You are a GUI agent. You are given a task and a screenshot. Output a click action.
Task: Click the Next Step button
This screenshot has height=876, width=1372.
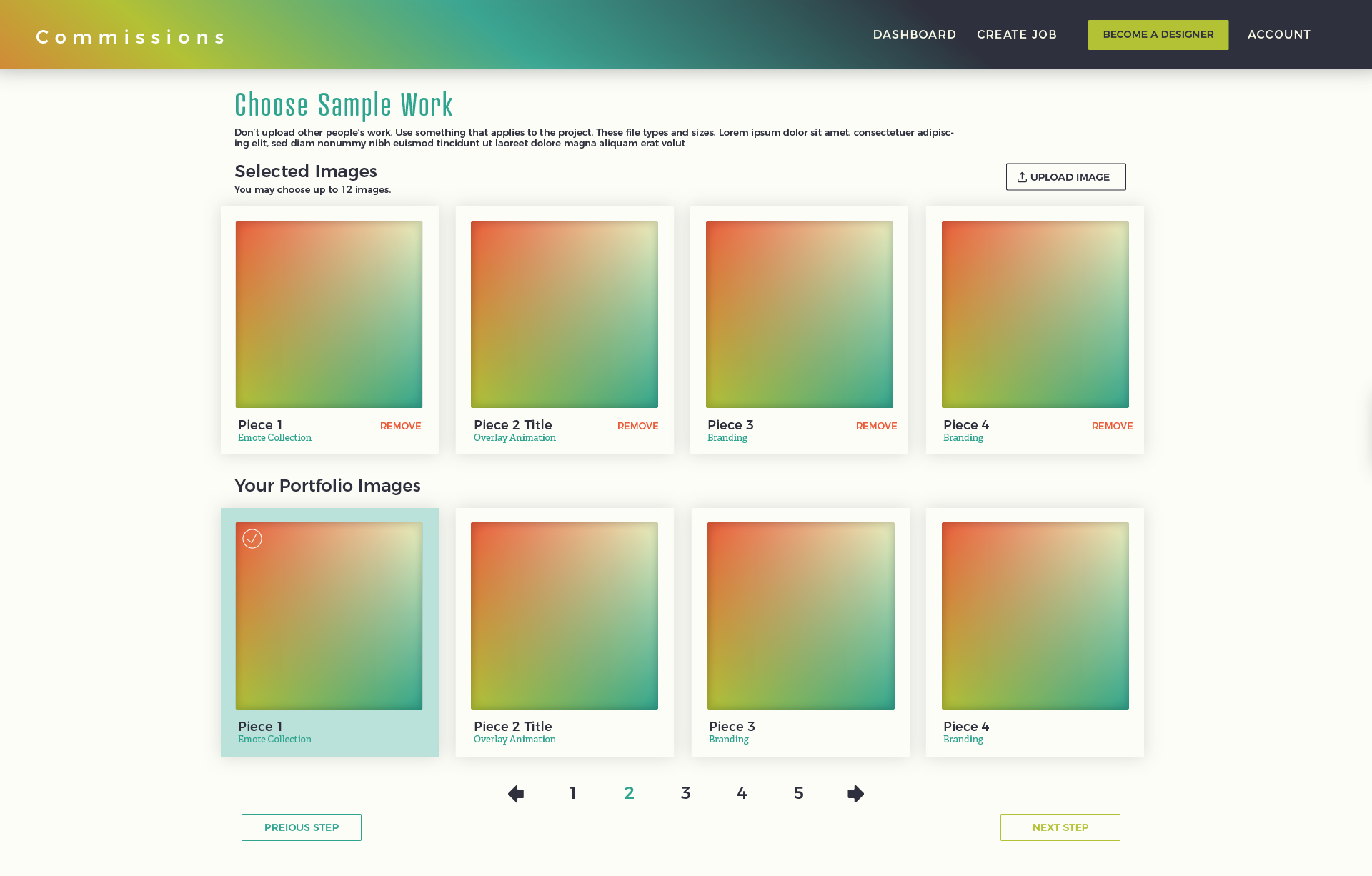click(x=1060, y=827)
